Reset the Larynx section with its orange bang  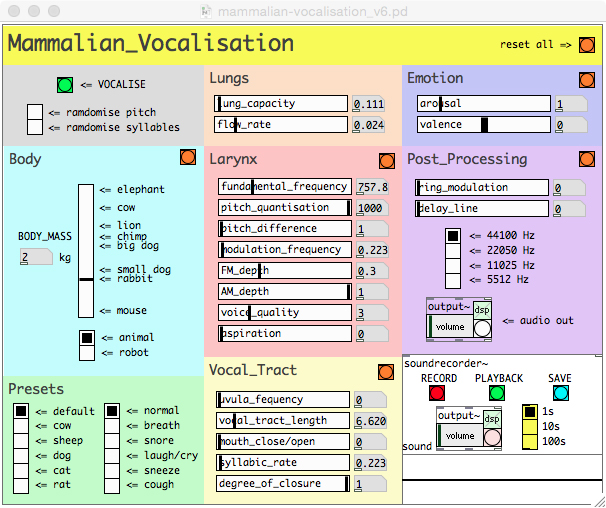click(x=387, y=161)
